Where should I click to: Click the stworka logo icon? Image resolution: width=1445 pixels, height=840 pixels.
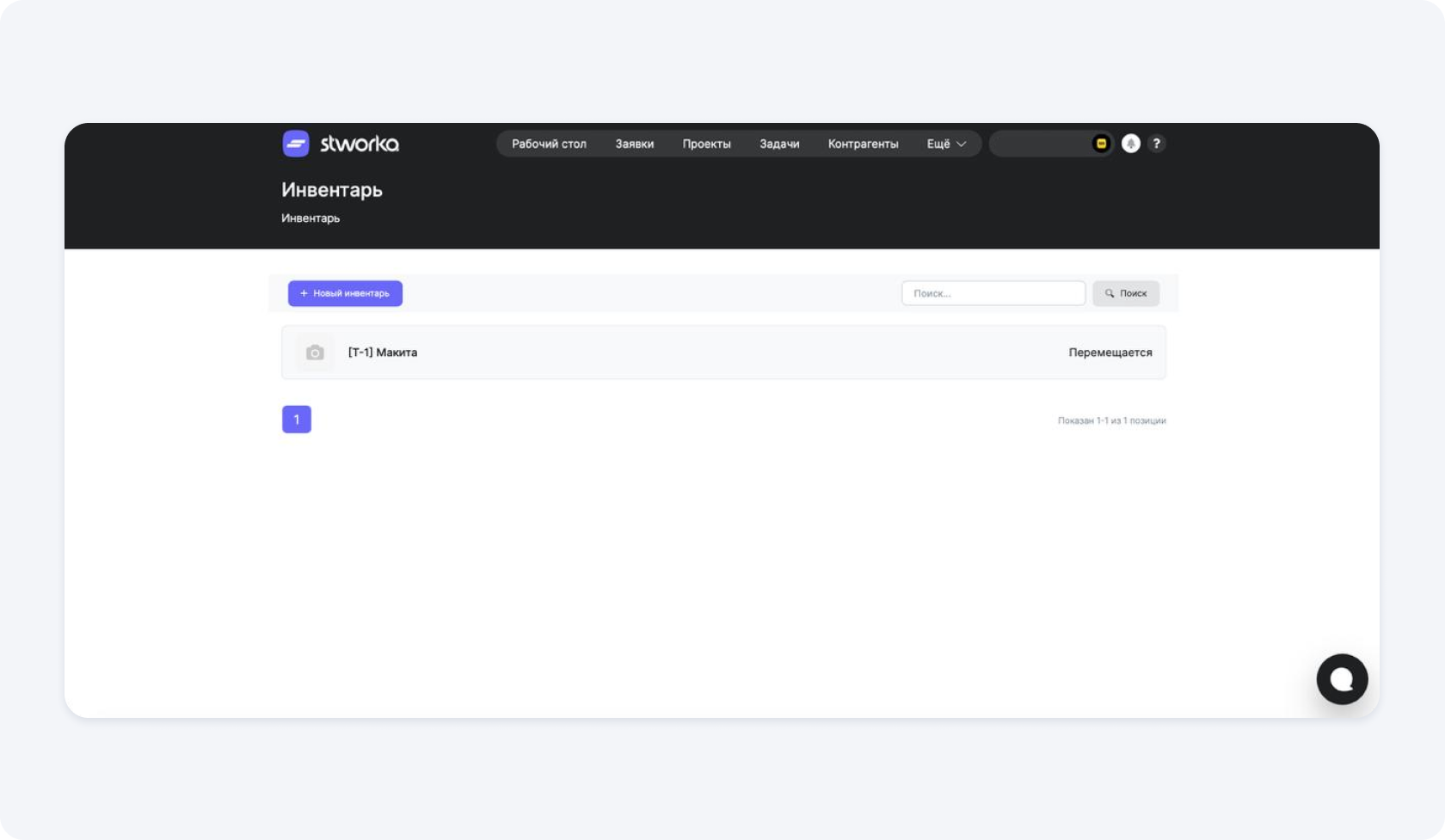tap(296, 144)
